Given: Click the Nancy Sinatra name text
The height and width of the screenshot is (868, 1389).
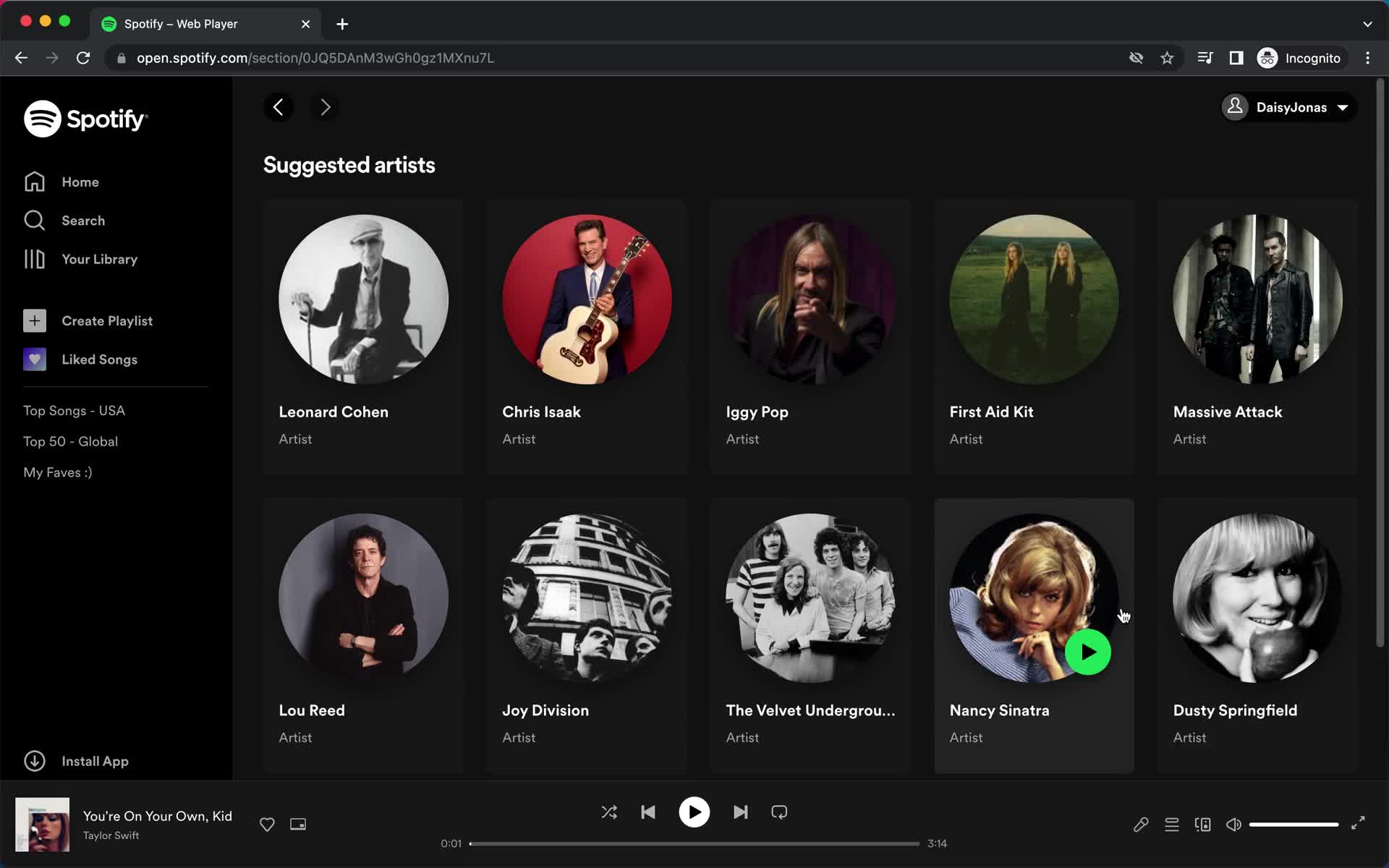Looking at the screenshot, I should click(999, 710).
